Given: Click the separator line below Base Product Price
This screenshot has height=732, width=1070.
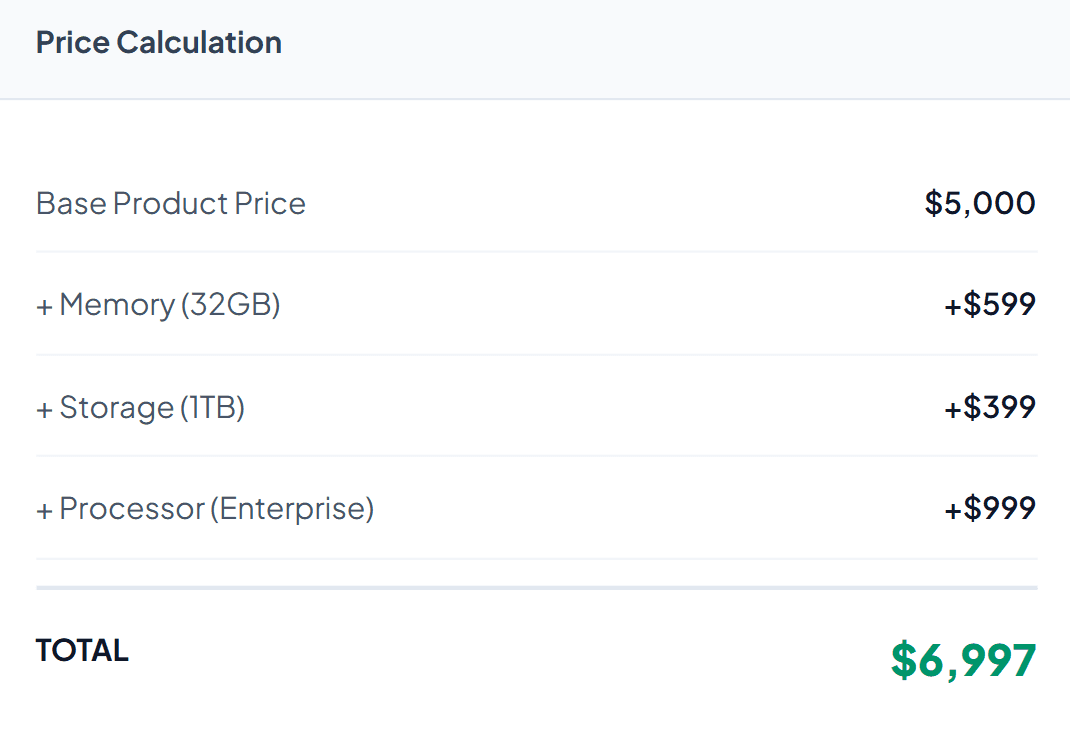Looking at the screenshot, I should coord(536,252).
